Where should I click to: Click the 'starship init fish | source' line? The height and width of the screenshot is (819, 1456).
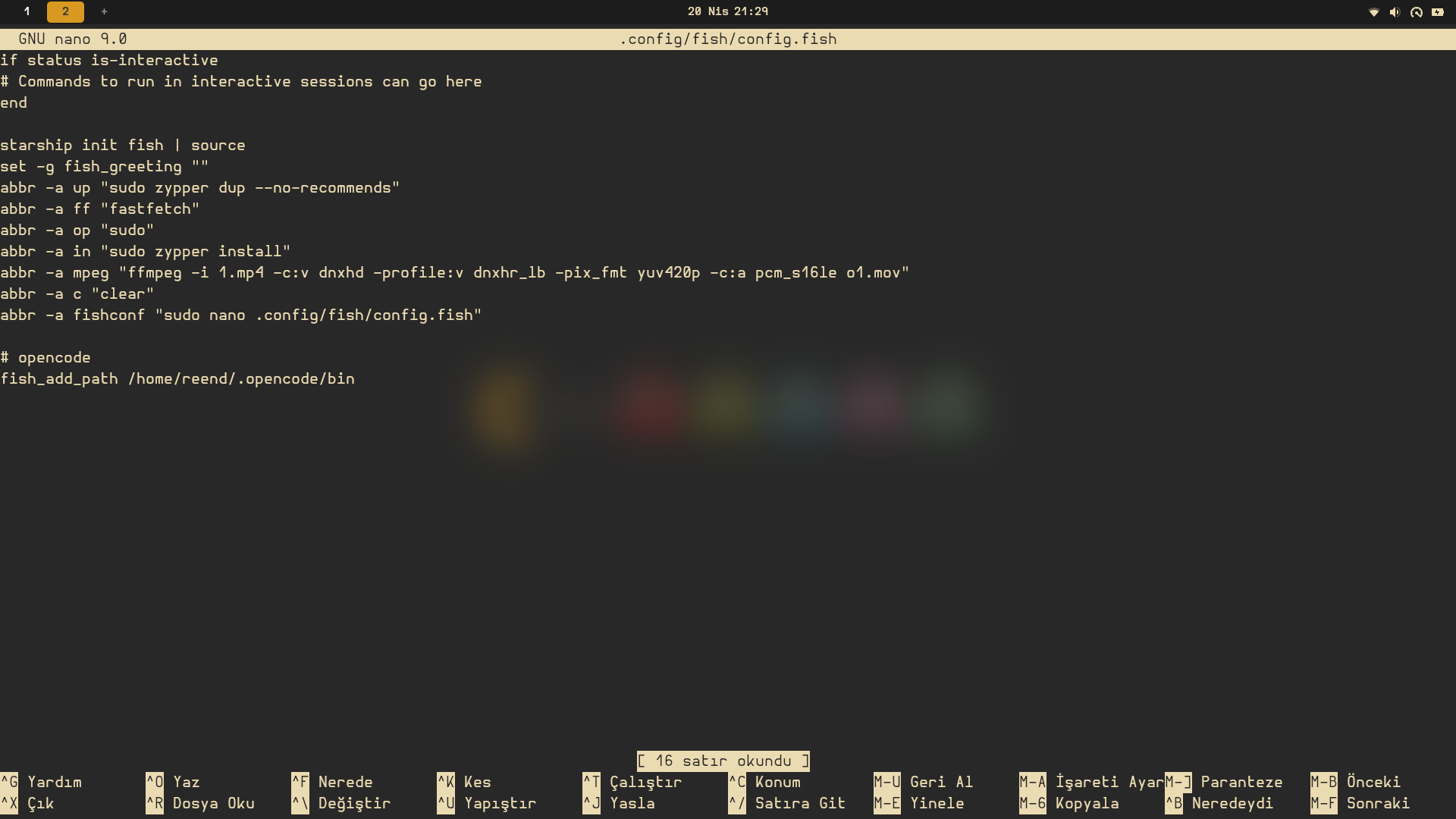click(123, 145)
